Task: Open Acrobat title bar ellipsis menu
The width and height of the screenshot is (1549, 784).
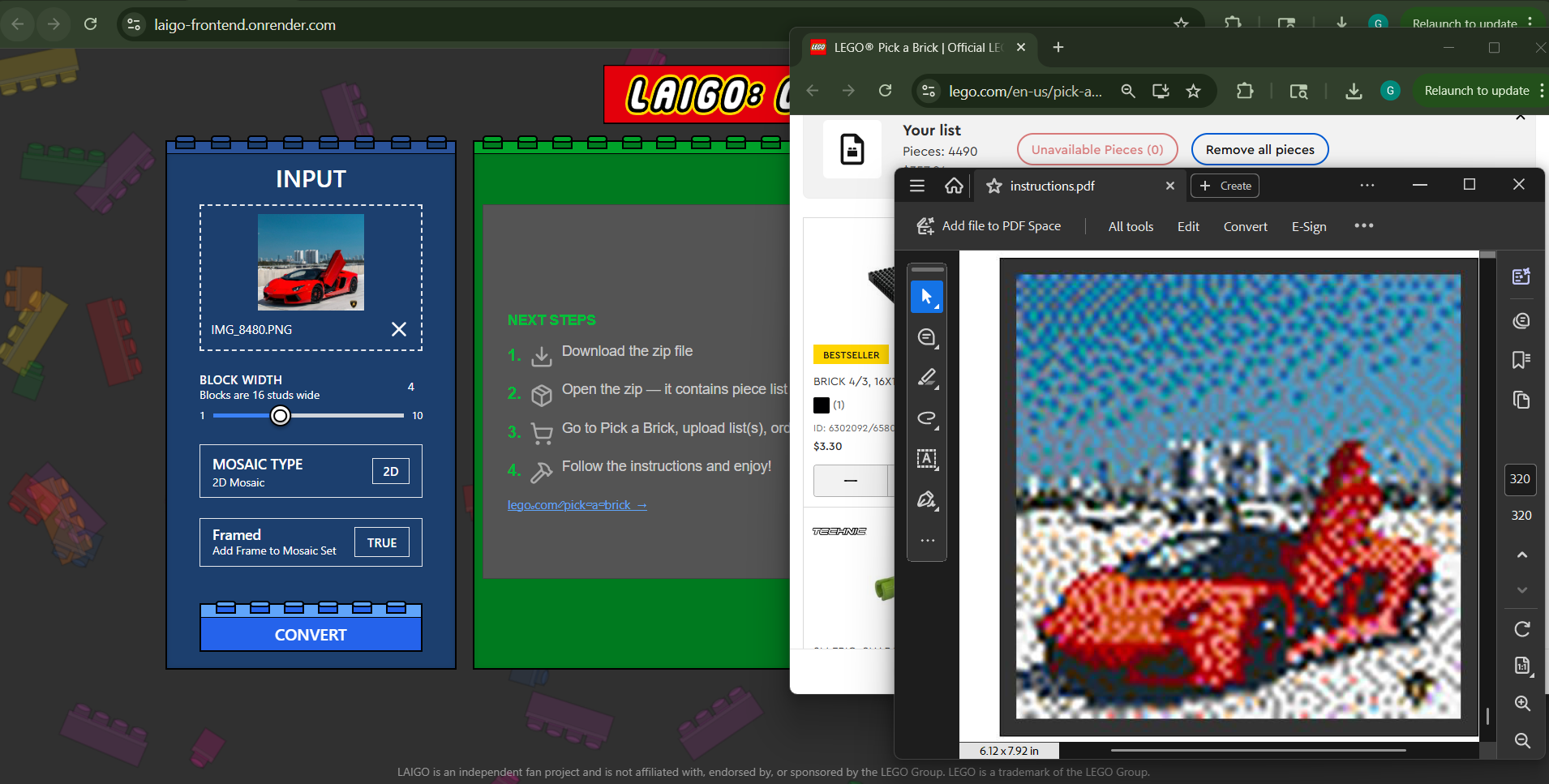Action: 1367,186
